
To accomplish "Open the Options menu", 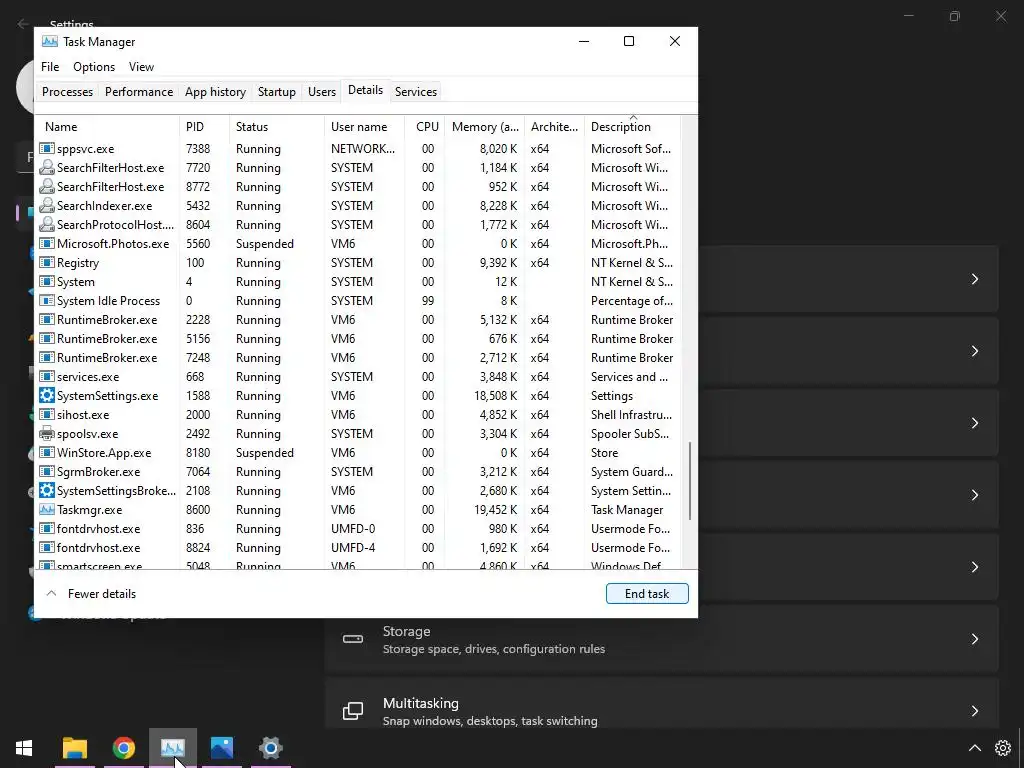I will pos(94,67).
